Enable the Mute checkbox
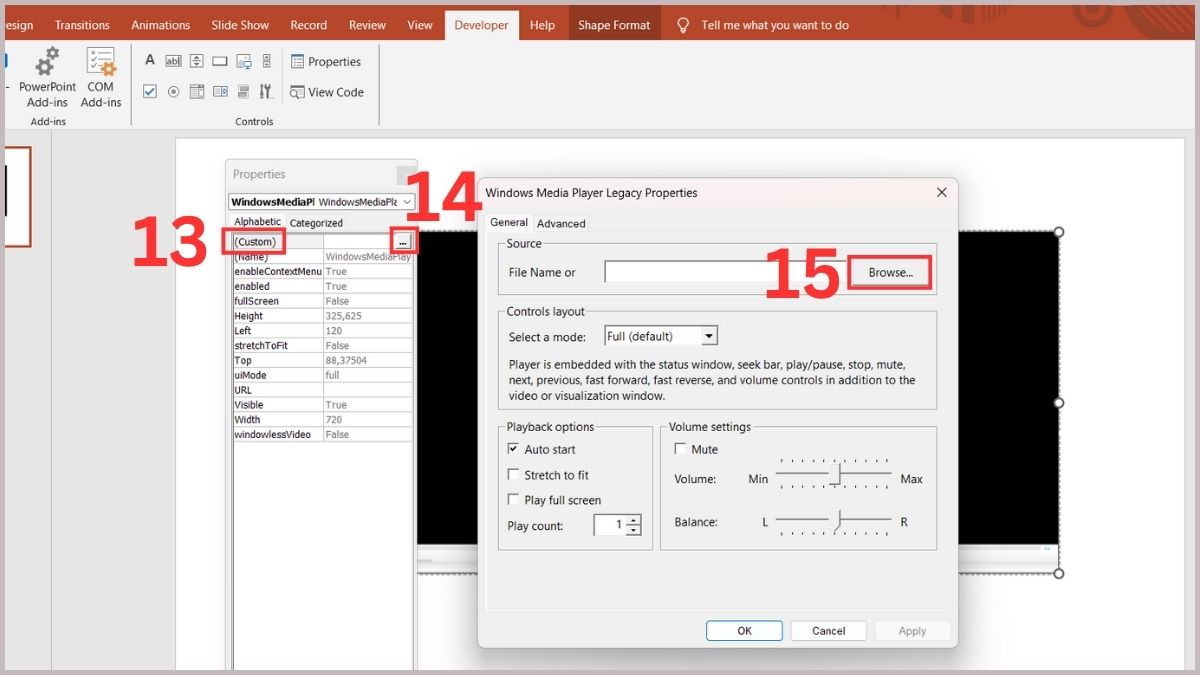Image resolution: width=1200 pixels, height=675 pixels. (x=680, y=449)
